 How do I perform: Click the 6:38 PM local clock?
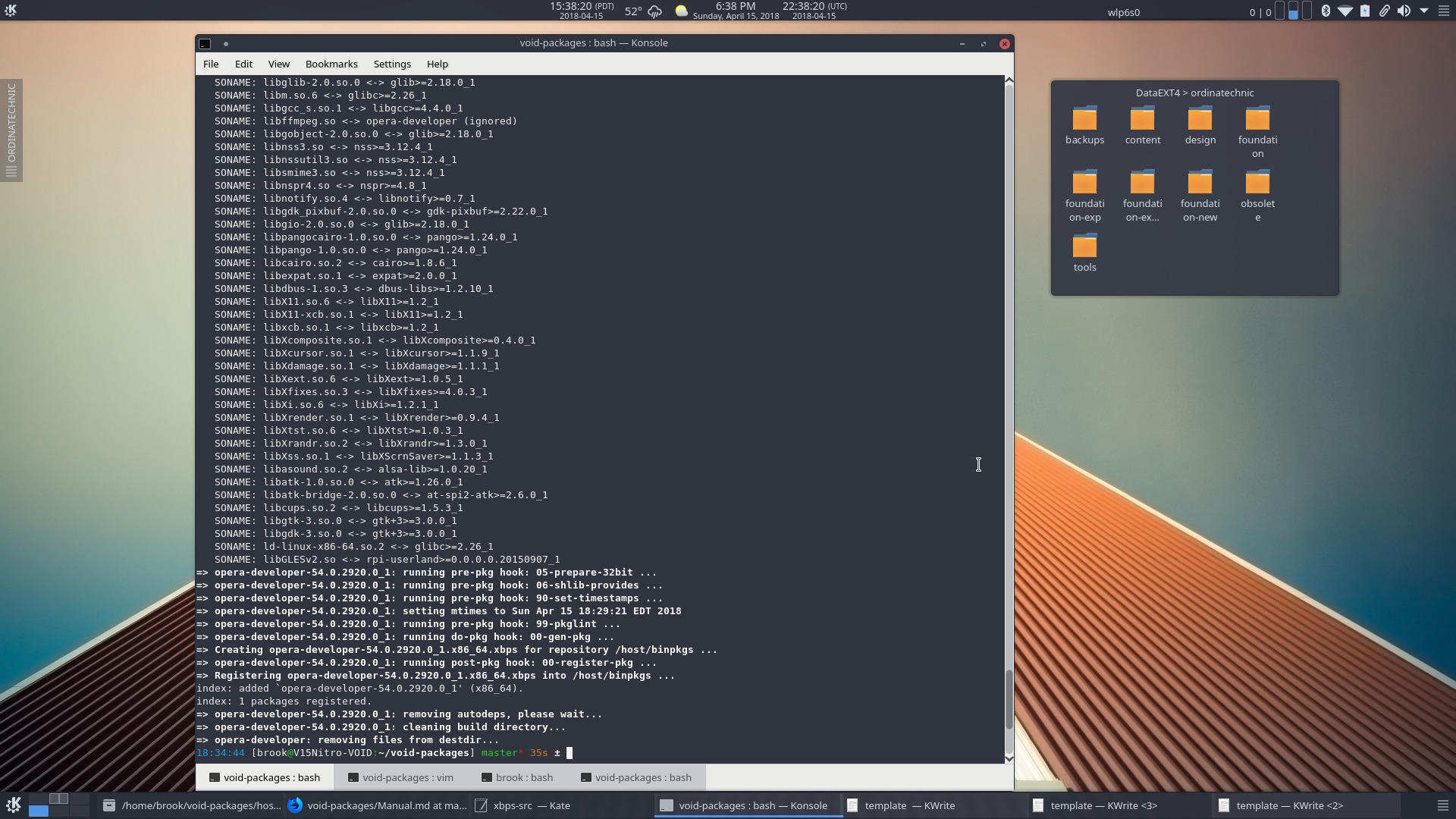(736, 11)
